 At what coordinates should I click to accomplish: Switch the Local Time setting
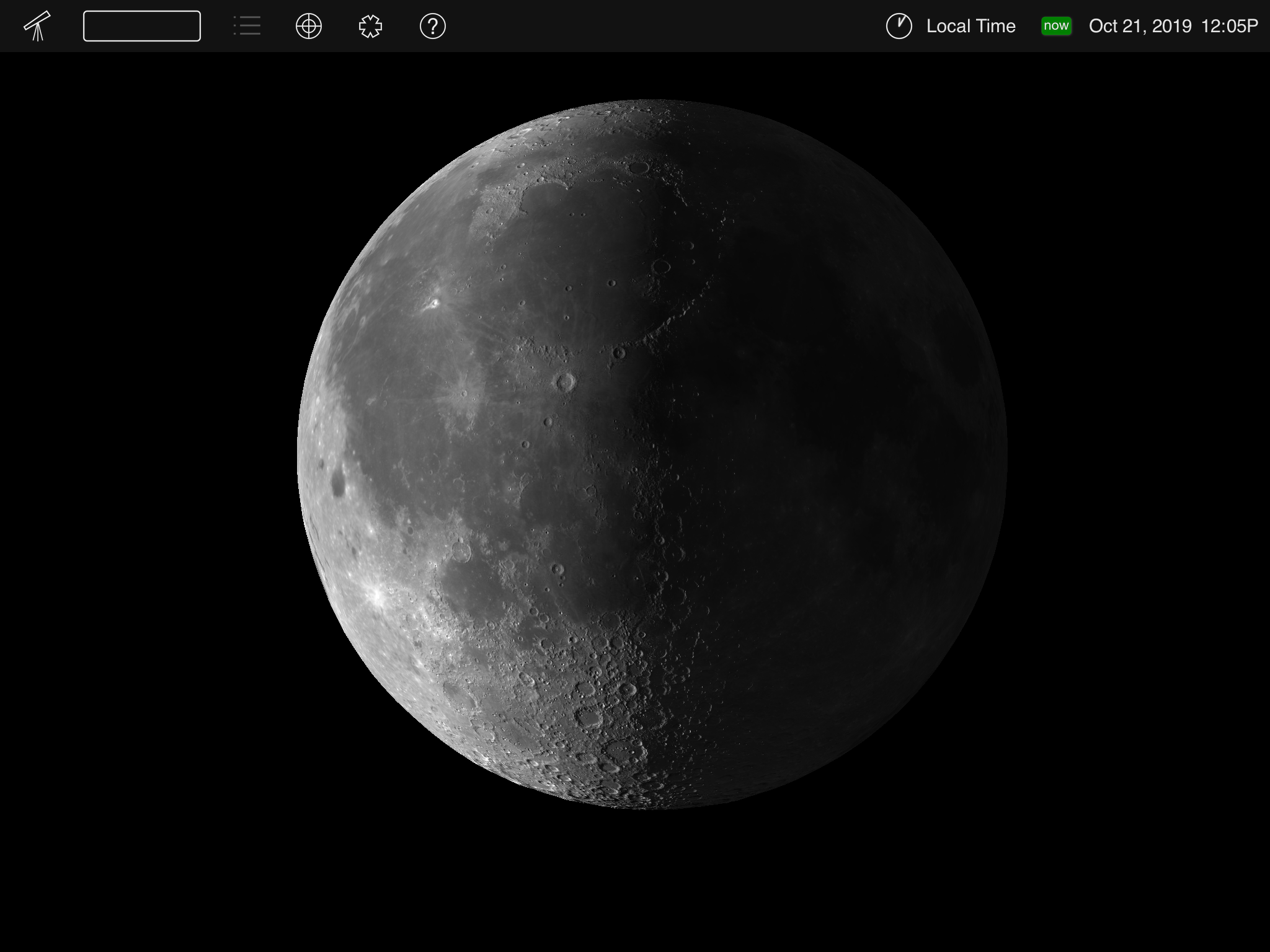point(970,26)
